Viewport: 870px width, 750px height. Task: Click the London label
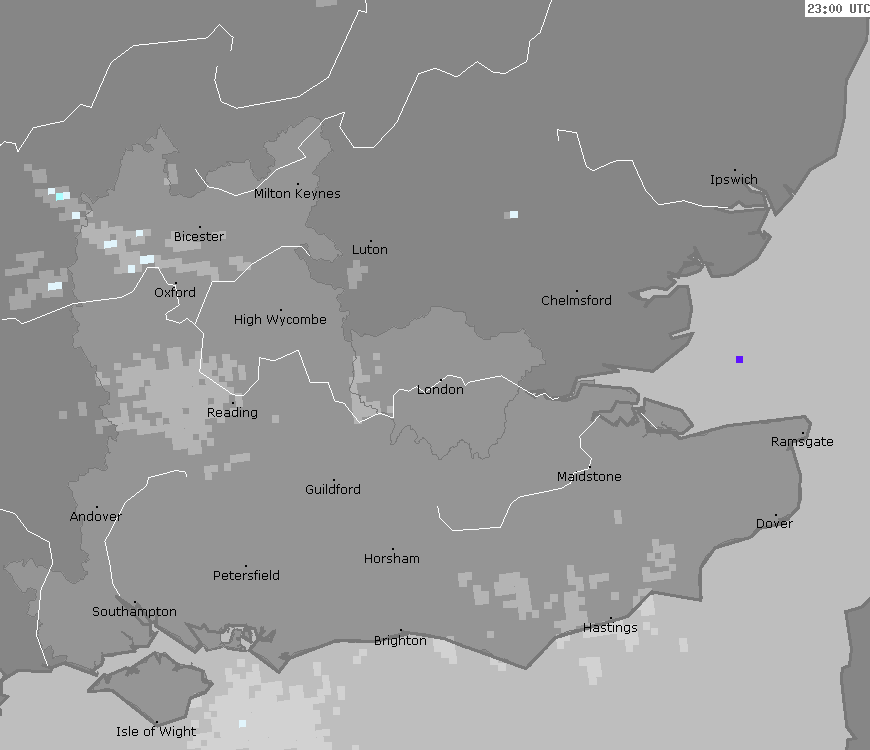point(440,389)
